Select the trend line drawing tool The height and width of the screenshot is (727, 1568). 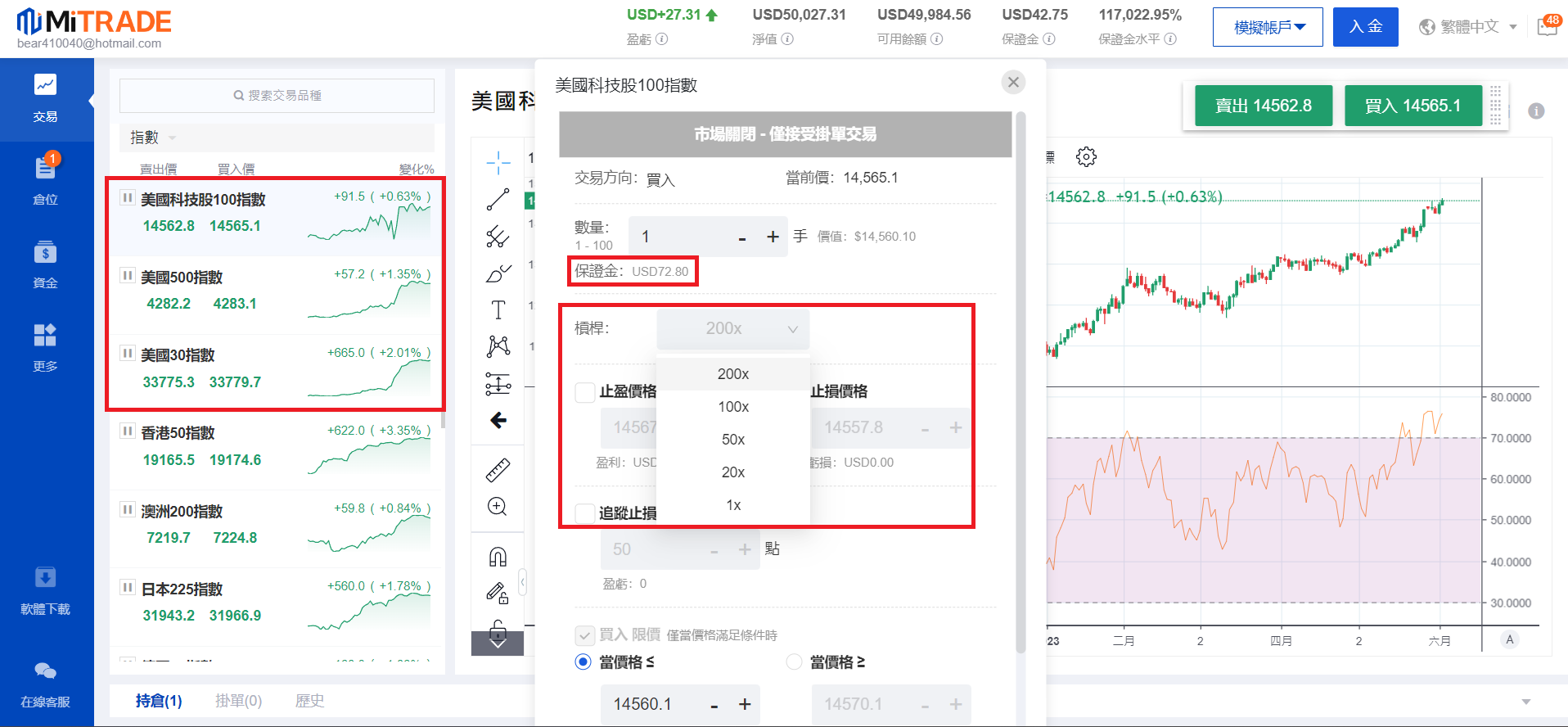pyautogui.click(x=498, y=199)
